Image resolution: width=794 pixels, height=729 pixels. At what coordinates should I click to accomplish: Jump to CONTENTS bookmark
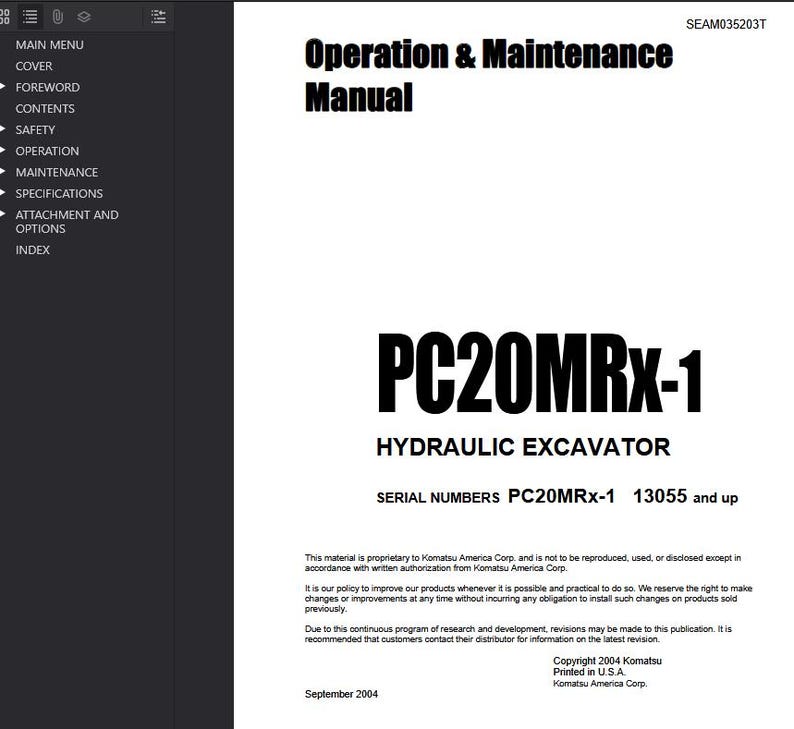coord(45,109)
